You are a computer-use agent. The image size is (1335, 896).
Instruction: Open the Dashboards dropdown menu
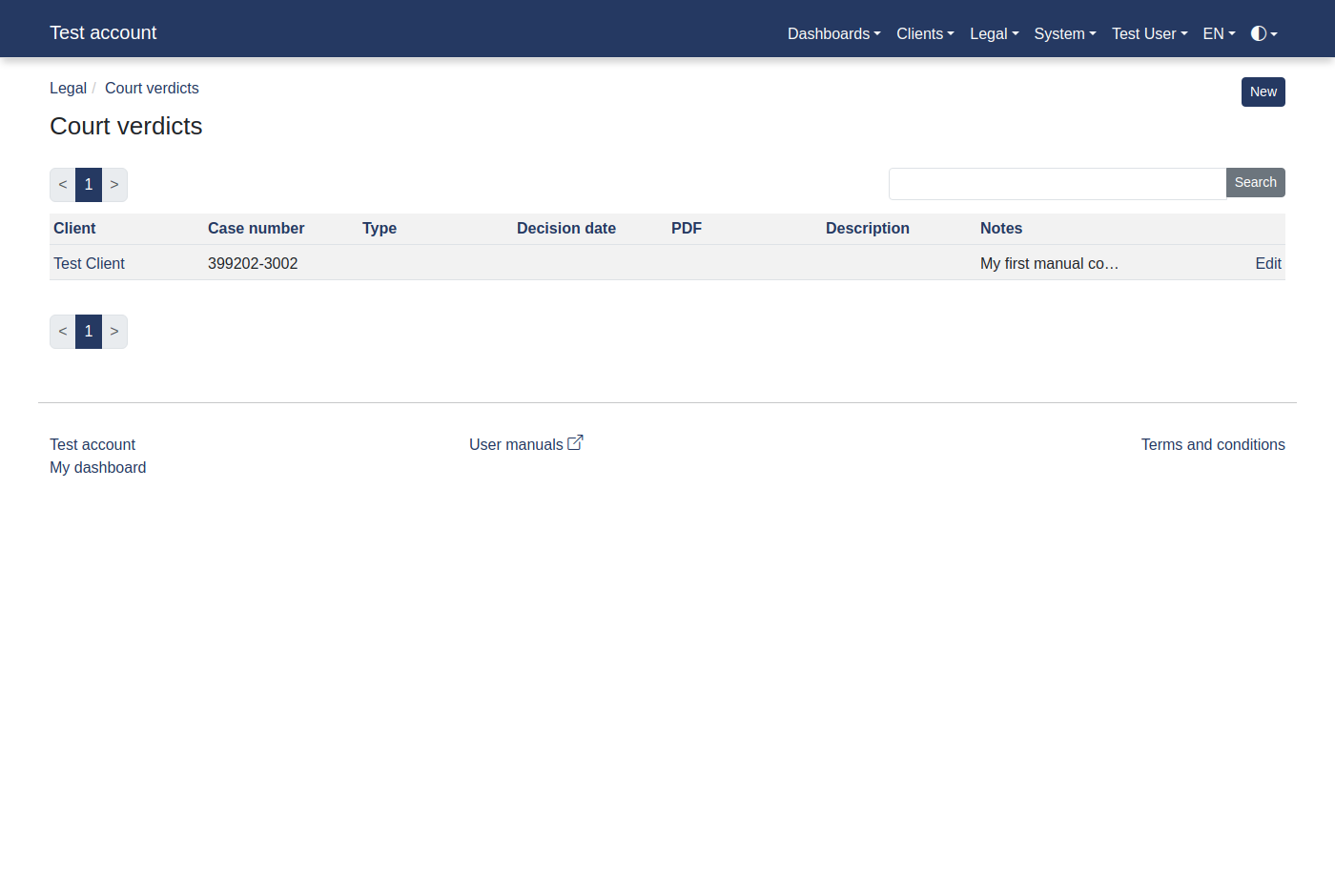pyautogui.click(x=833, y=33)
